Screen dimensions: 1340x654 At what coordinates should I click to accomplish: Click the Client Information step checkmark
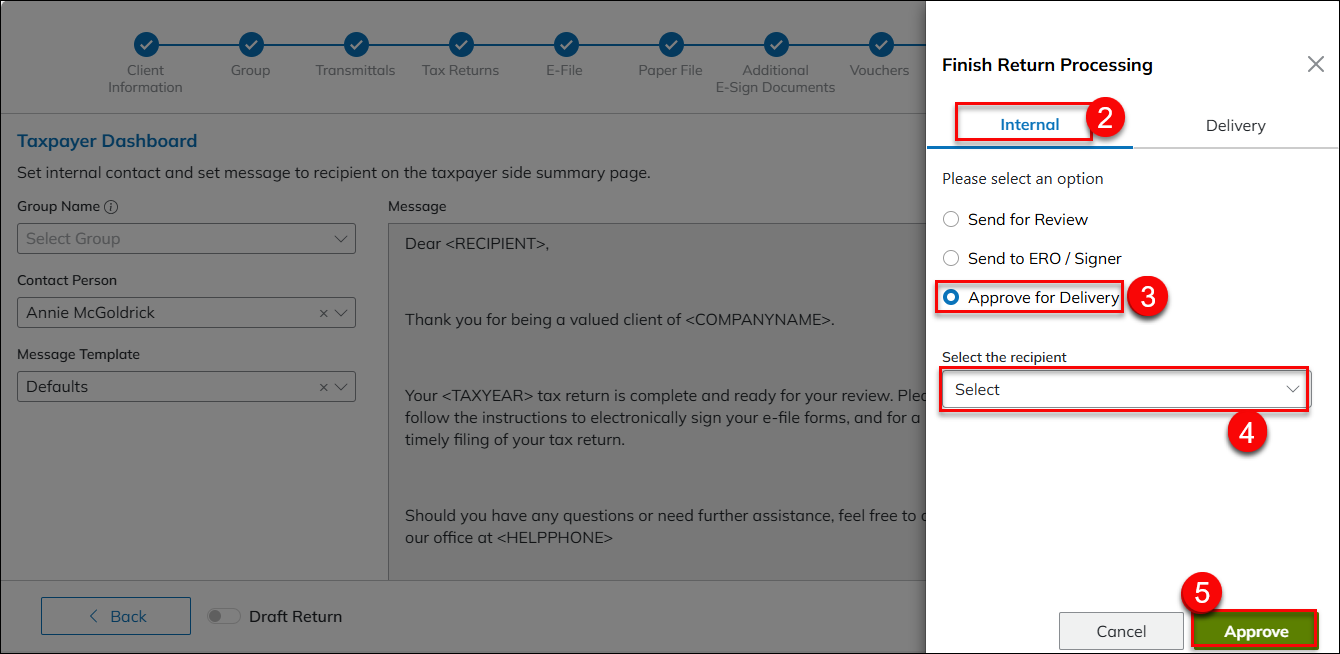(146, 44)
